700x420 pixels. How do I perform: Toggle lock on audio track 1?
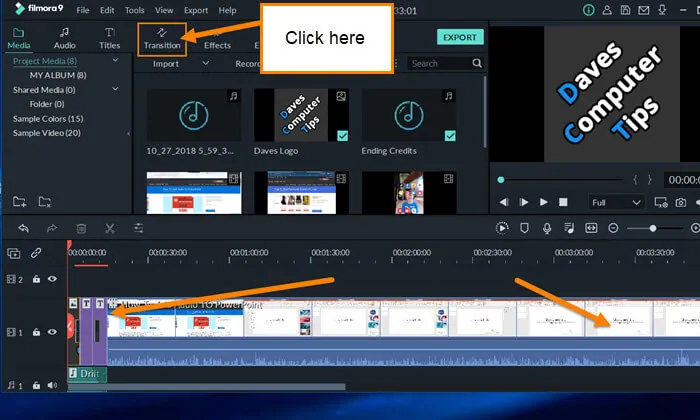[x=36, y=385]
